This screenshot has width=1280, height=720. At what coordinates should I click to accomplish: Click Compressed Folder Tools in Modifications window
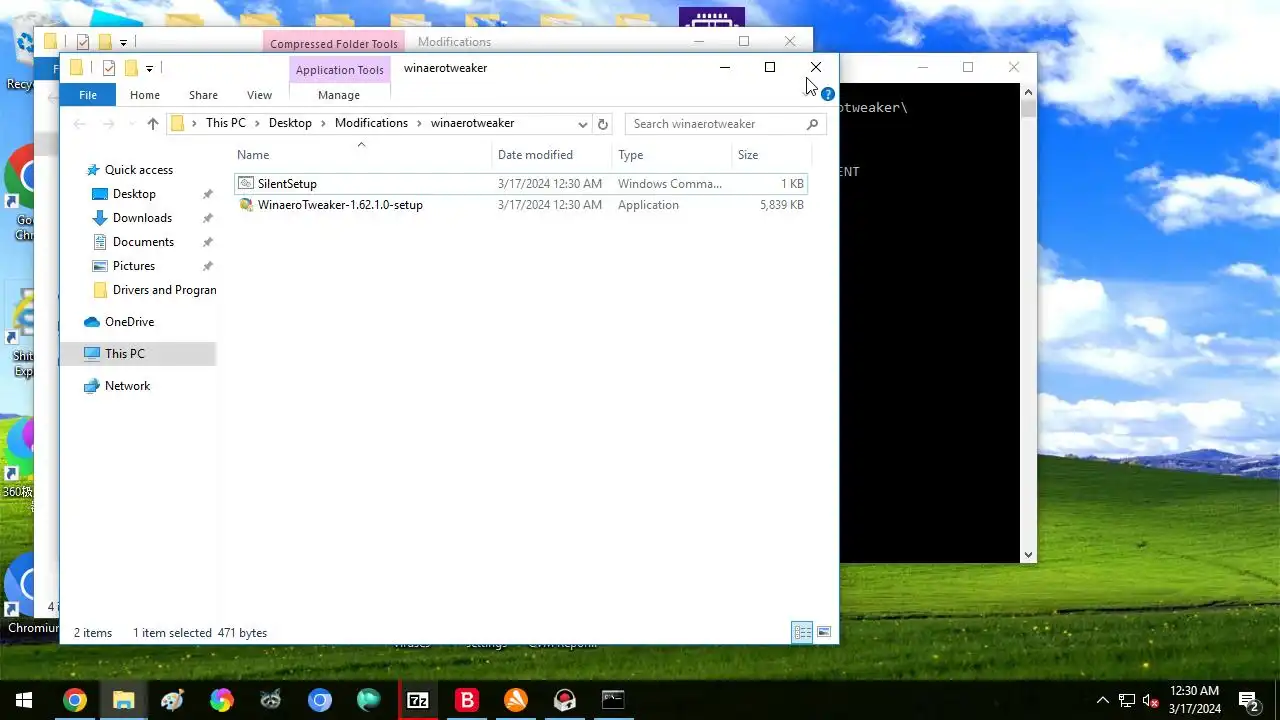pos(334,43)
